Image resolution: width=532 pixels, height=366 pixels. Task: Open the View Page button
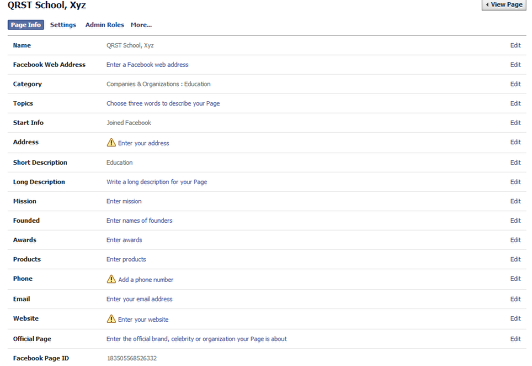coord(504,5)
